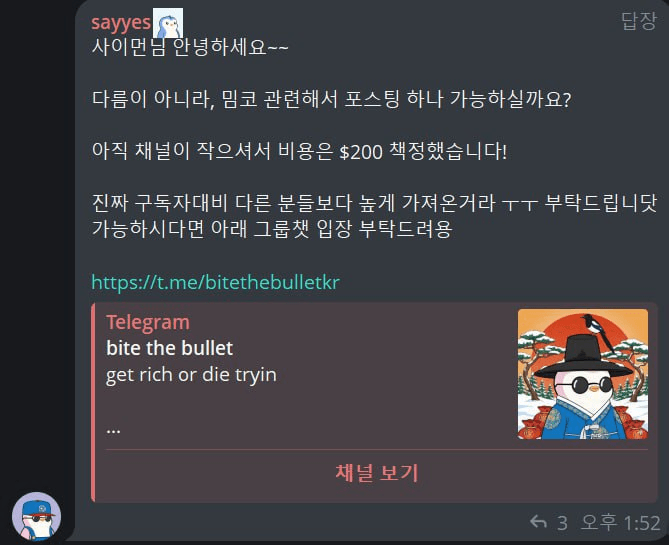This screenshot has height=545, width=669.
Task: Click the get rich or die tryin description
Action: (191, 375)
